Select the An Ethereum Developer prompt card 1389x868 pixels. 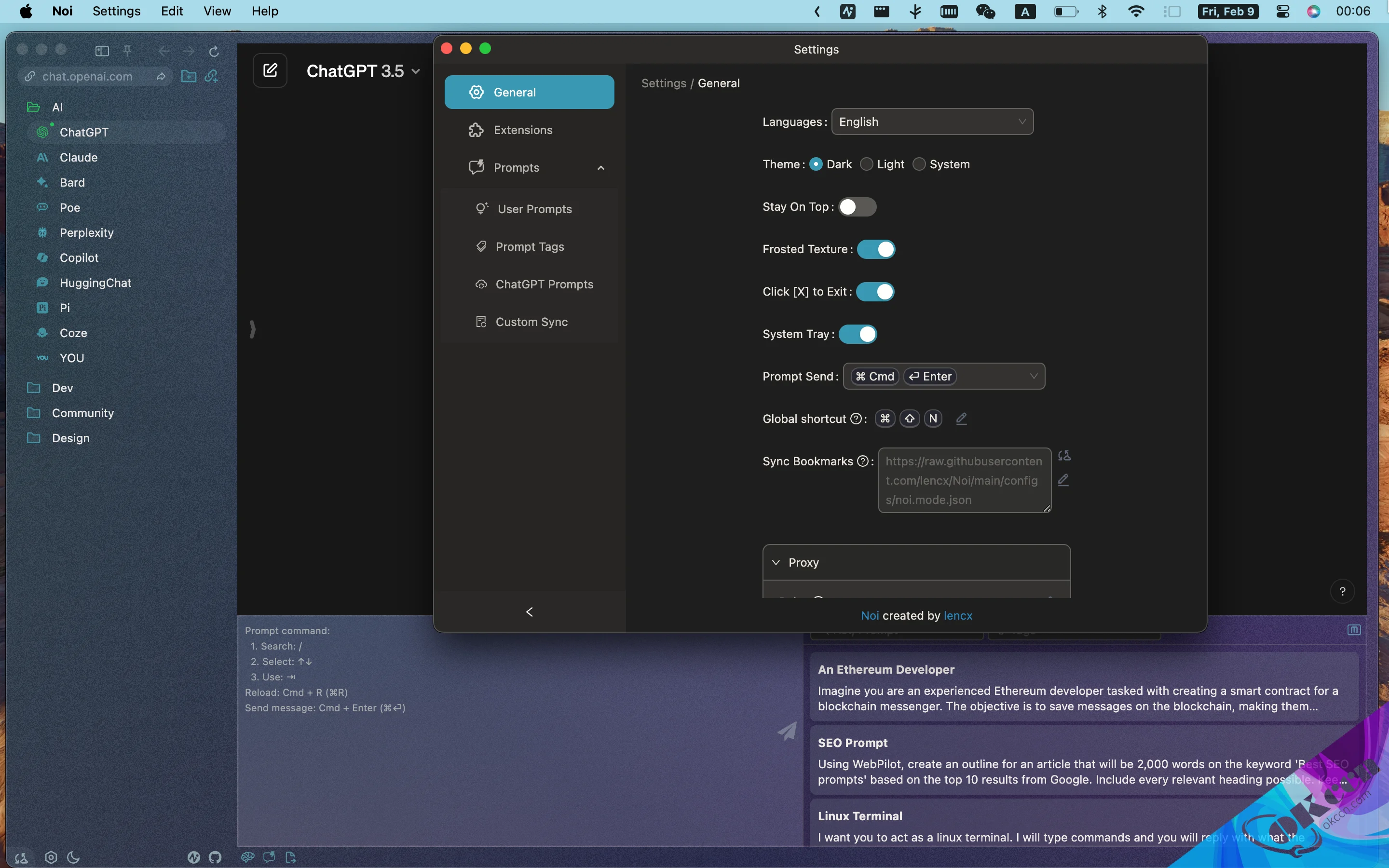coord(1084,687)
